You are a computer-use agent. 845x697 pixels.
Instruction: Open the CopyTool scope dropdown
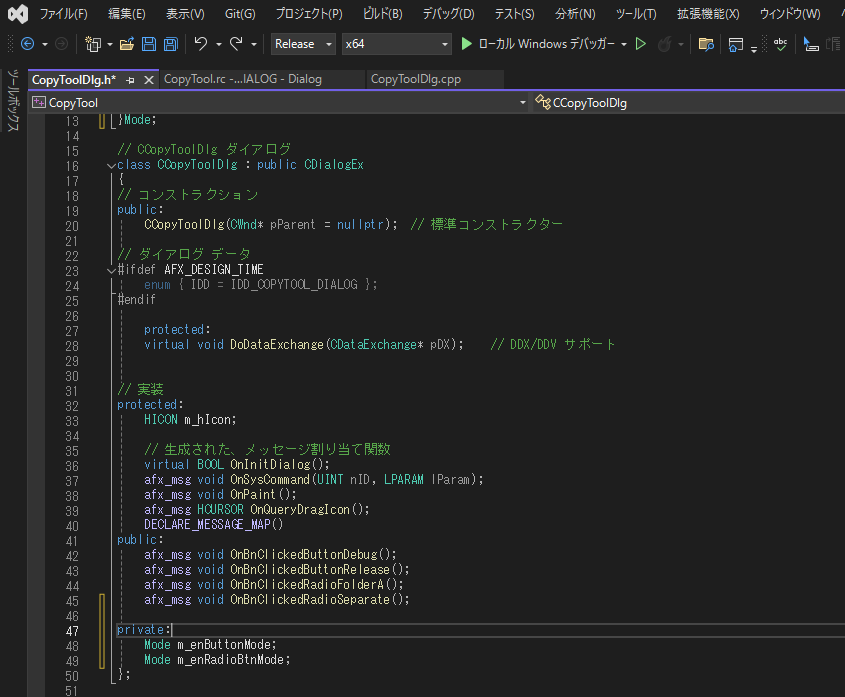(x=521, y=102)
